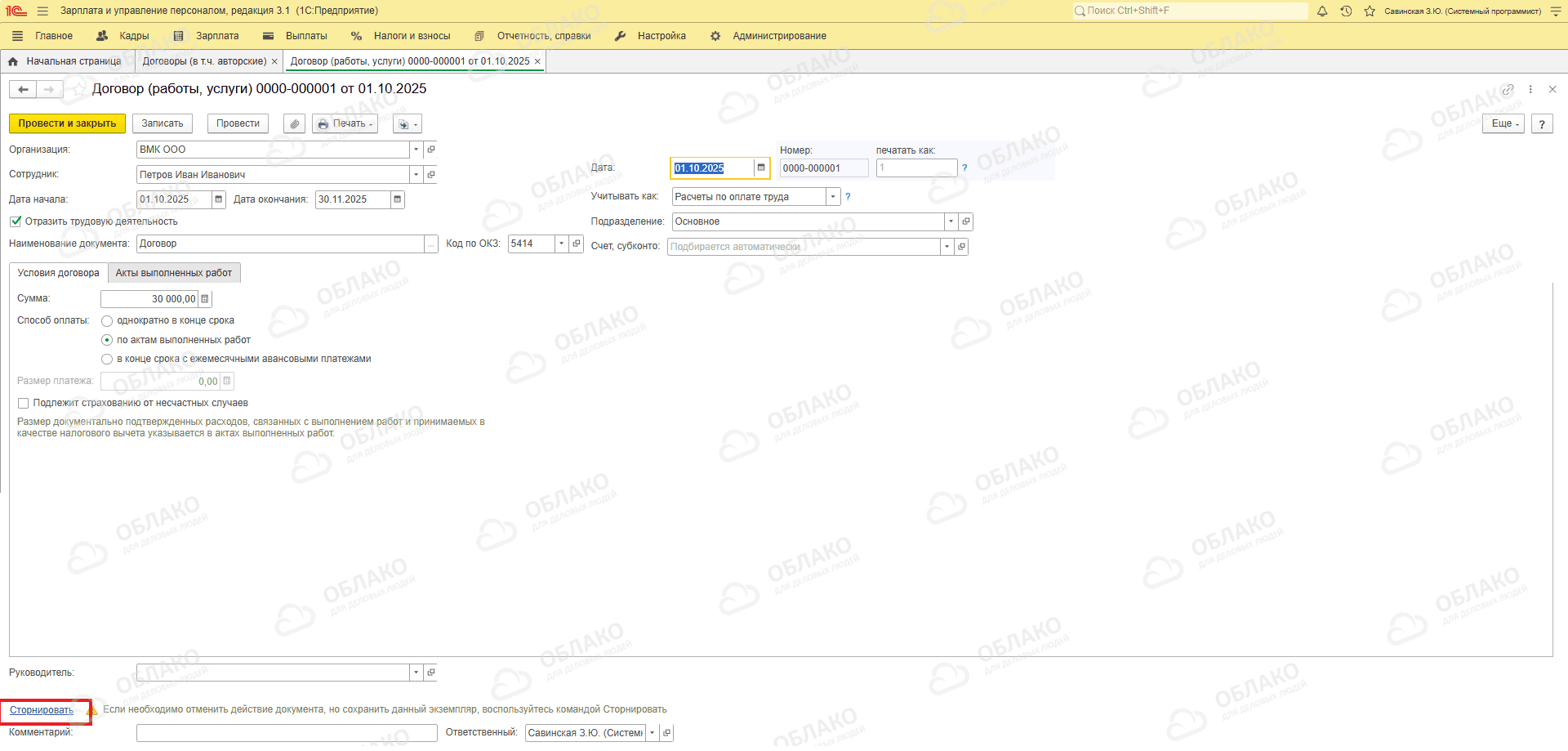Open the history clock icon

pos(1346,11)
